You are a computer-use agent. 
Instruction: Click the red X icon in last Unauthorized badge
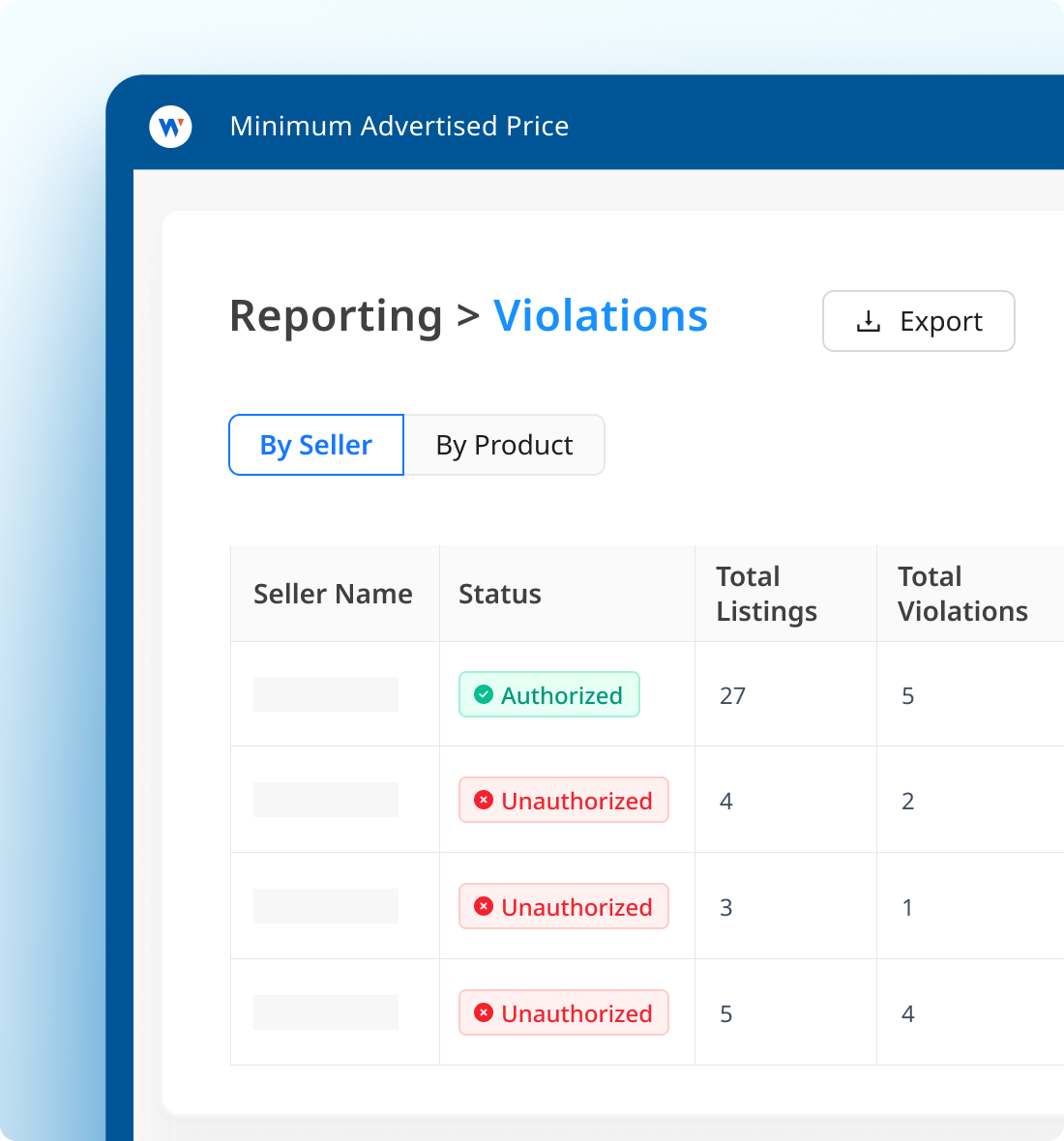484,1012
